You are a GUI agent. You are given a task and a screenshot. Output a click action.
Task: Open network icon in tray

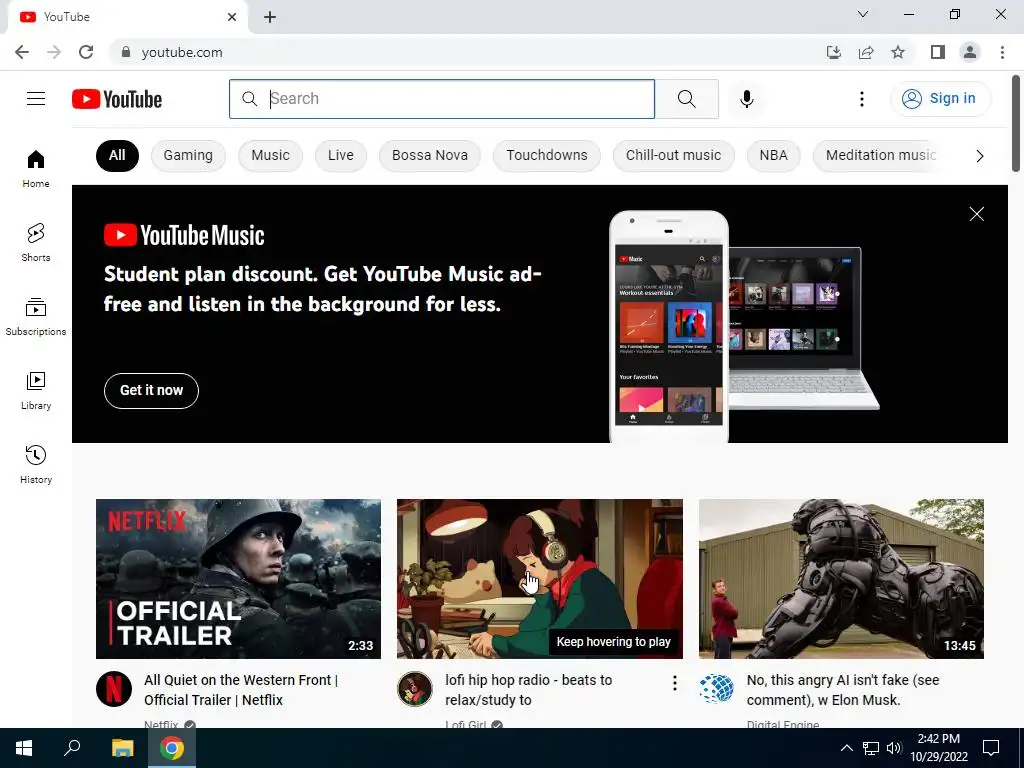click(x=871, y=748)
